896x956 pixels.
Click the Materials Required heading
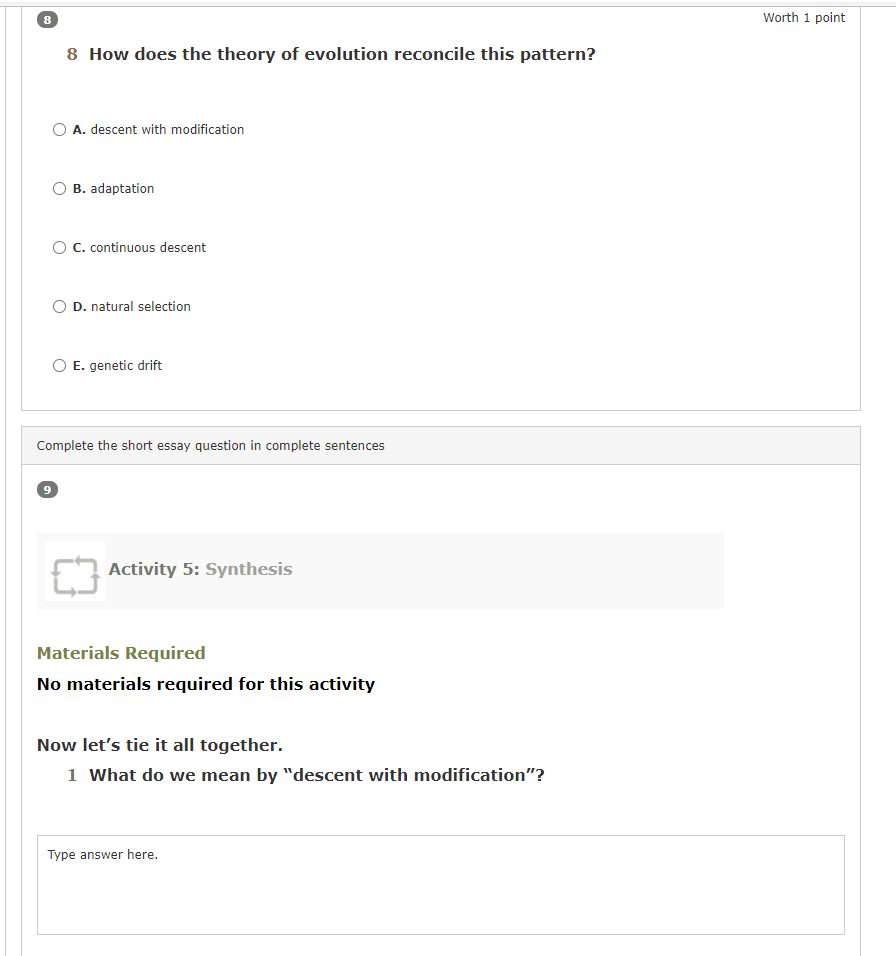coord(121,653)
